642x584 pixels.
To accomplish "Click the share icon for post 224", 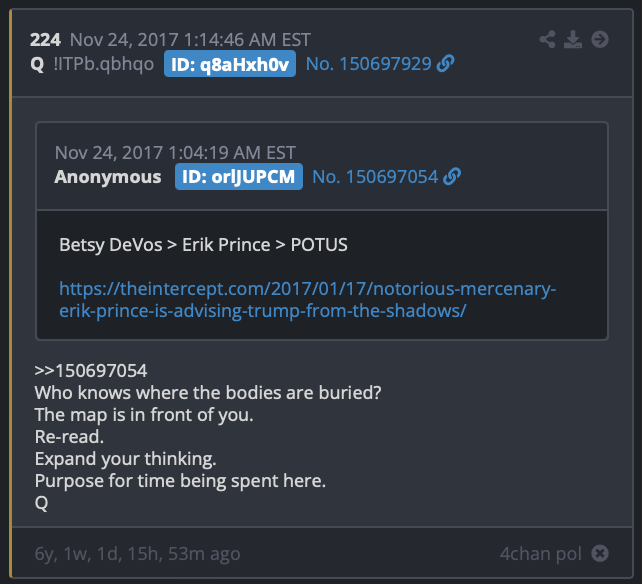I will [x=547, y=40].
